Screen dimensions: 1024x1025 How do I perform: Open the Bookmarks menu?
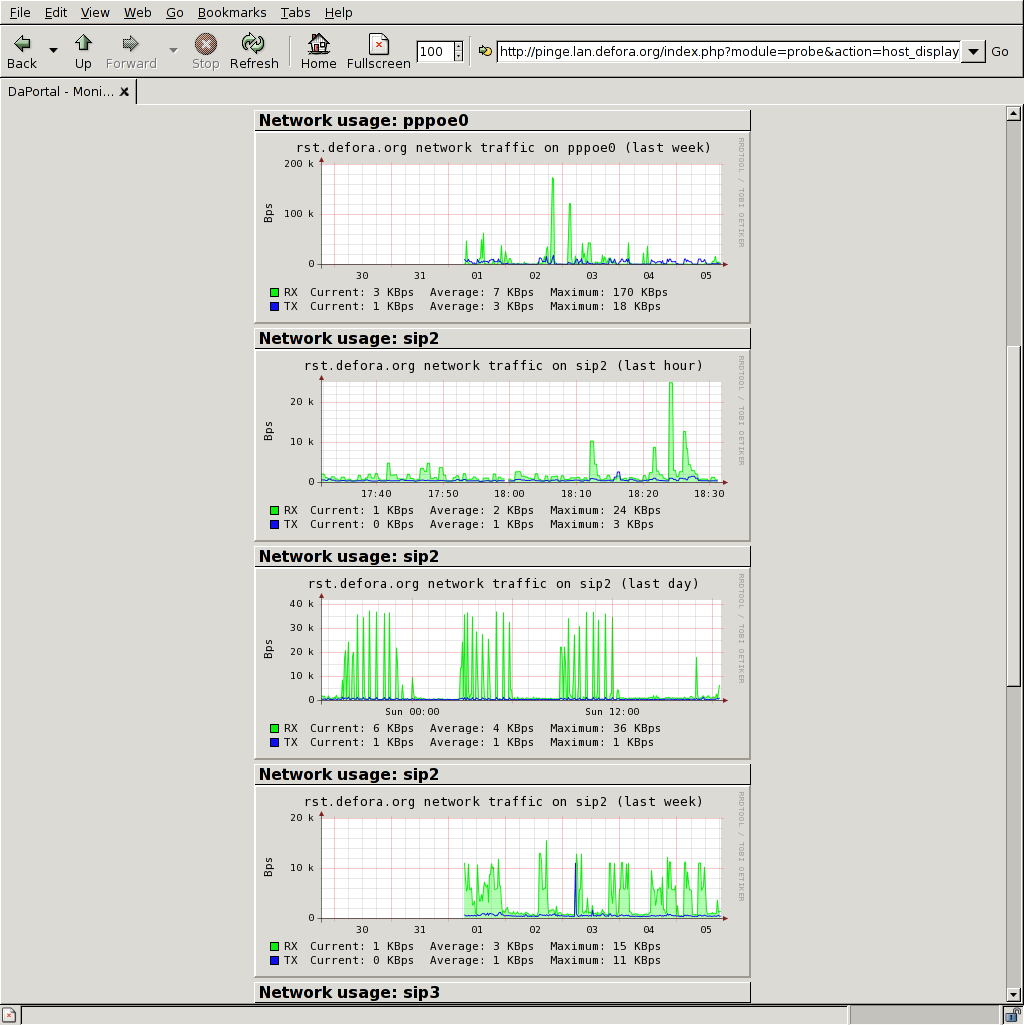[x=231, y=13]
